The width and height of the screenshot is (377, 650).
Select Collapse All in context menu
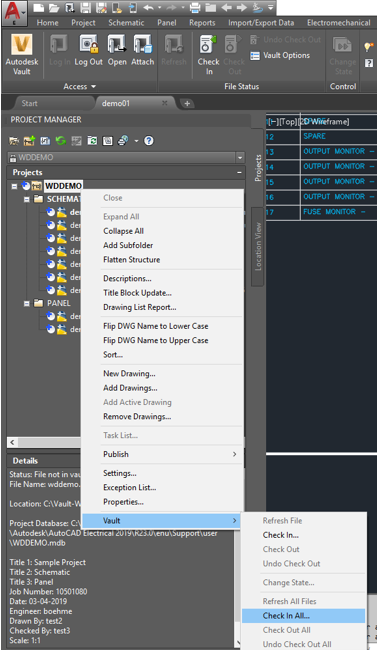[x=124, y=231]
